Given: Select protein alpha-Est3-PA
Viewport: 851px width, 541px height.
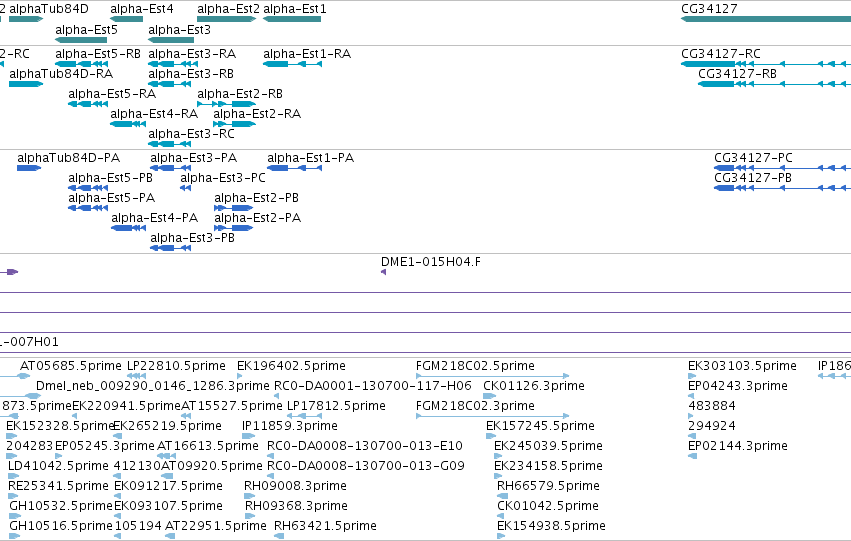Looking at the screenshot, I should point(170,168).
